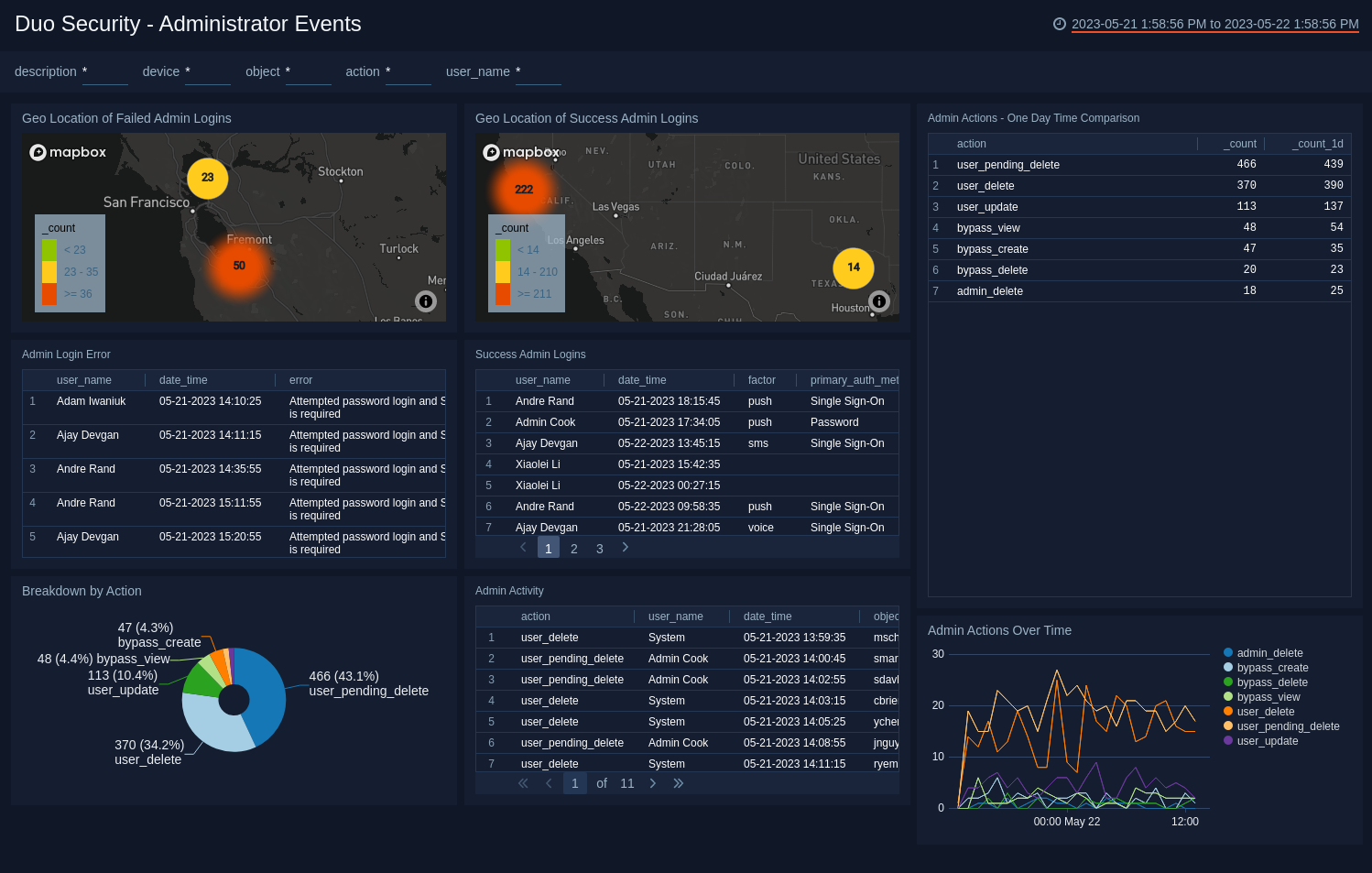Click the next-page chevron in Admin Activity

pos(653,783)
